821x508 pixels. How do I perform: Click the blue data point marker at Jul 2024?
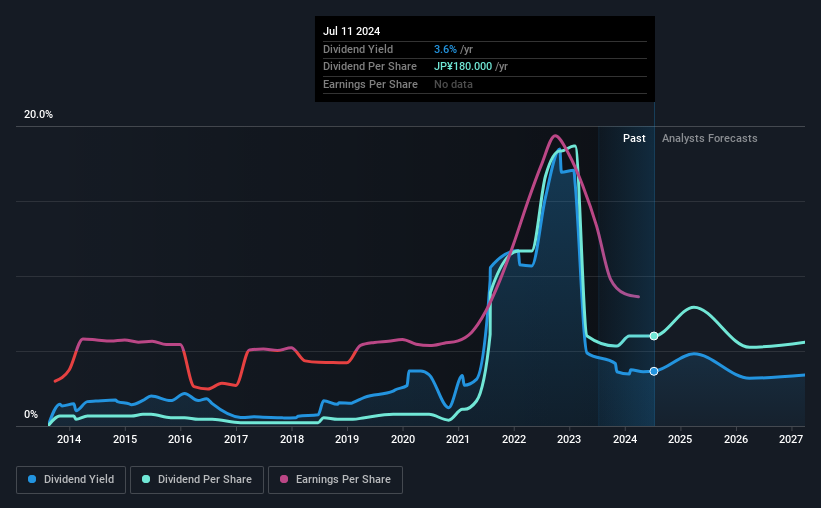tap(654, 371)
